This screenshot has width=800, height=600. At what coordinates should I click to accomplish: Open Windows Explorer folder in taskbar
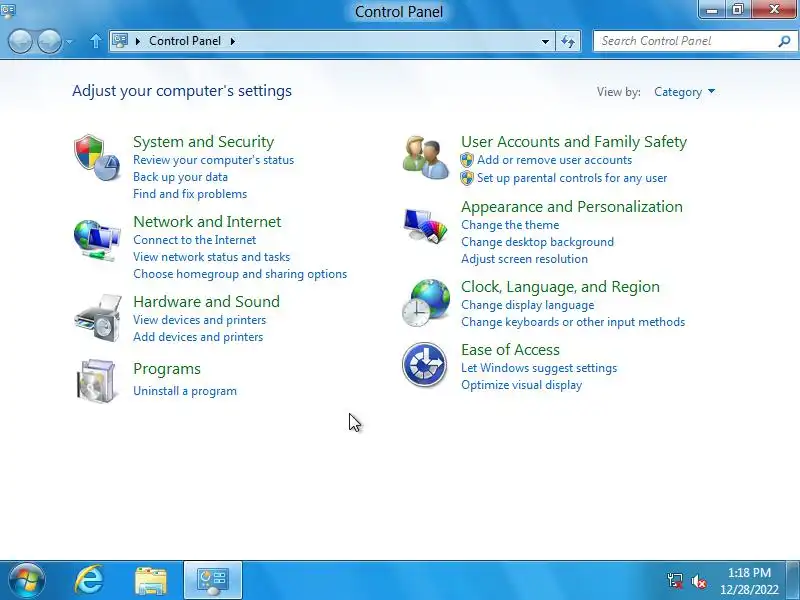pyautogui.click(x=151, y=581)
